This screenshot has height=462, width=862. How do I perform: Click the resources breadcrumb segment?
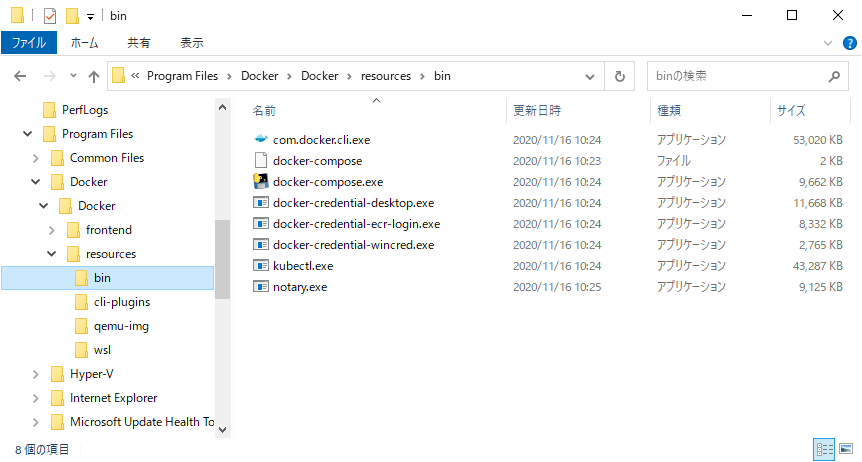386,76
